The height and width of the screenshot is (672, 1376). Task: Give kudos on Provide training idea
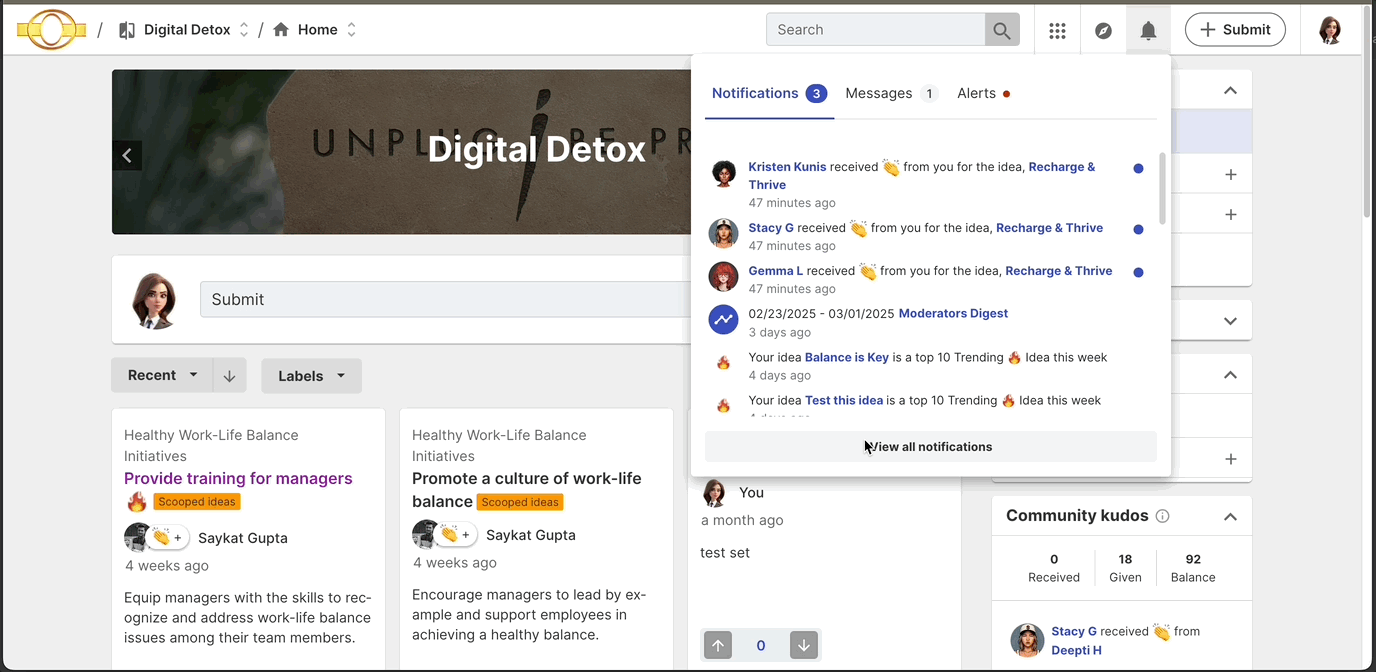tap(167, 538)
